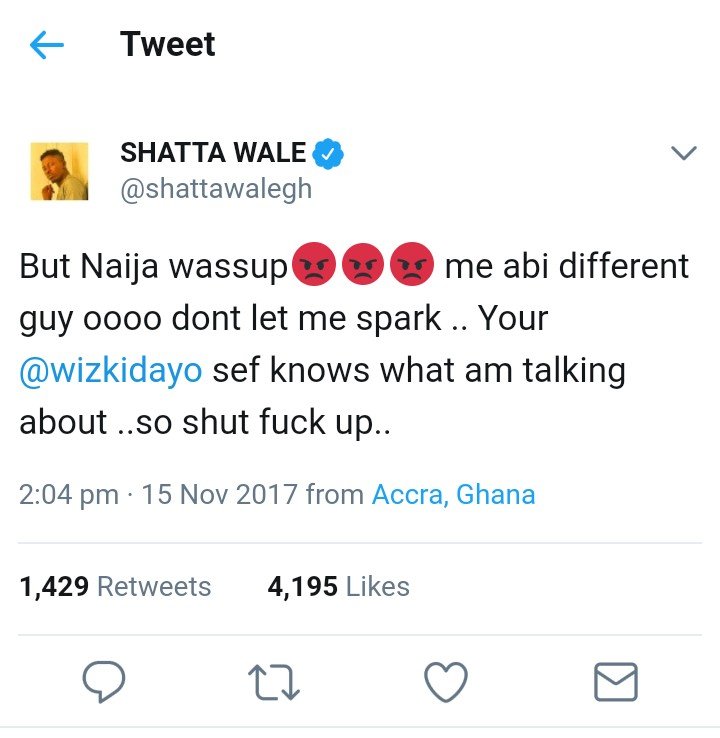Tap the blue verified badge
The image size is (720, 738).
click(328, 153)
